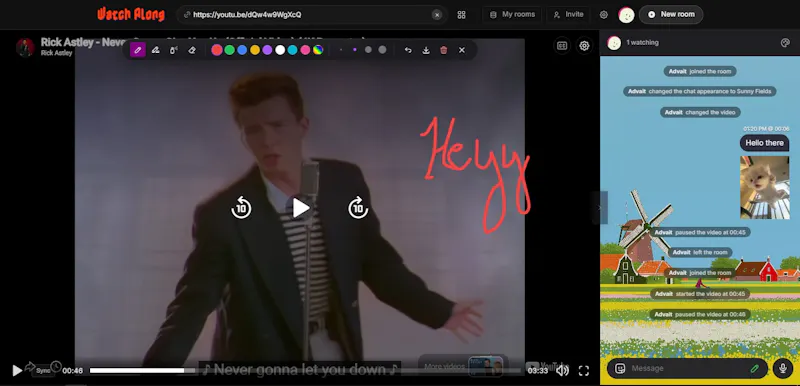800x386 pixels.
Task: Select the highlighter tool
Action: [156, 50]
